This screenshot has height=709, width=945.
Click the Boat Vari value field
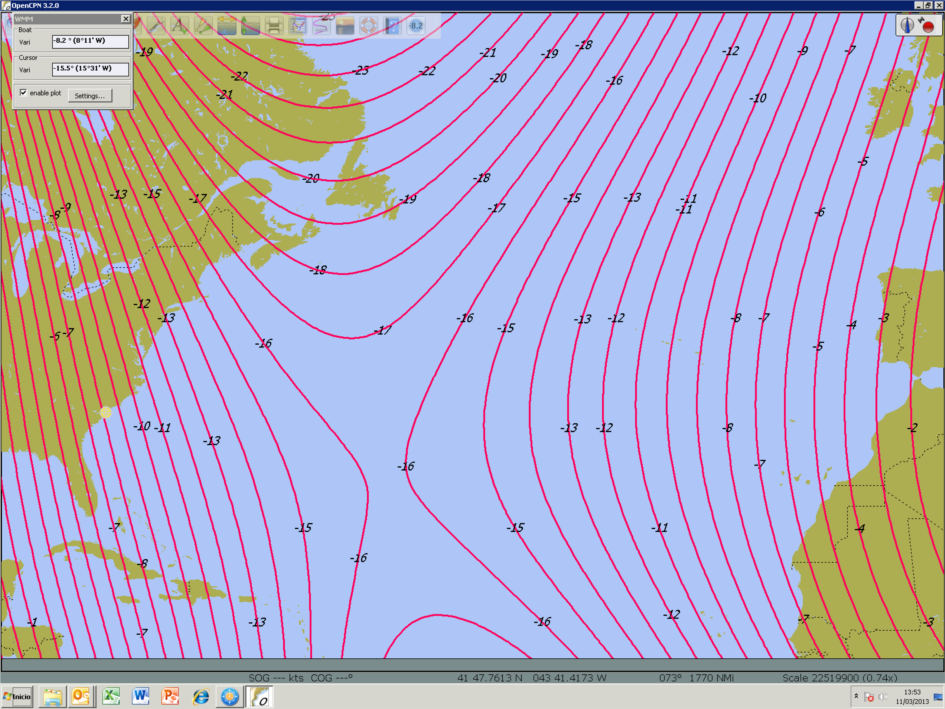click(90, 41)
